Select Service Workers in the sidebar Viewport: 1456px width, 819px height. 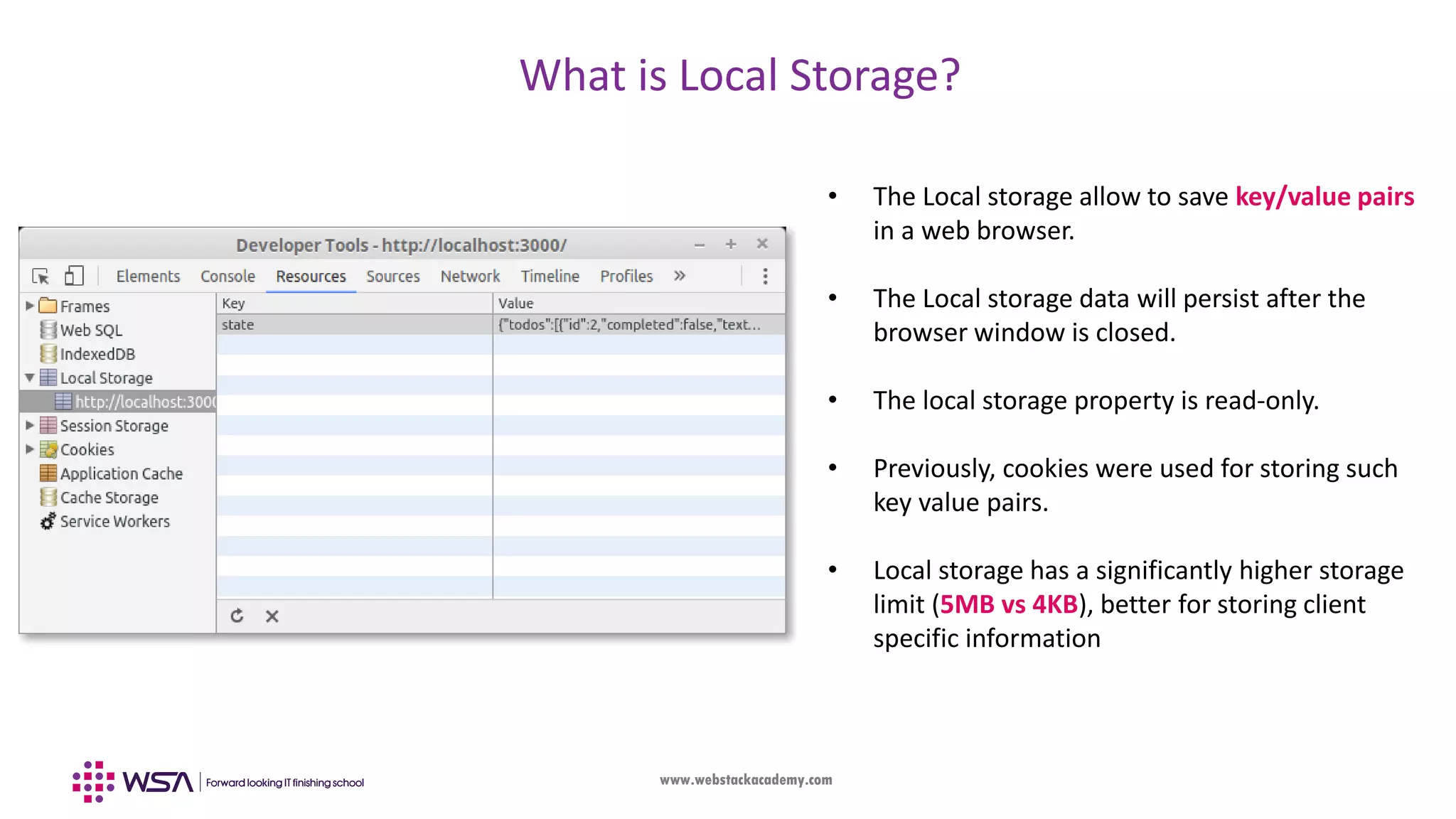[x=114, y=521]
